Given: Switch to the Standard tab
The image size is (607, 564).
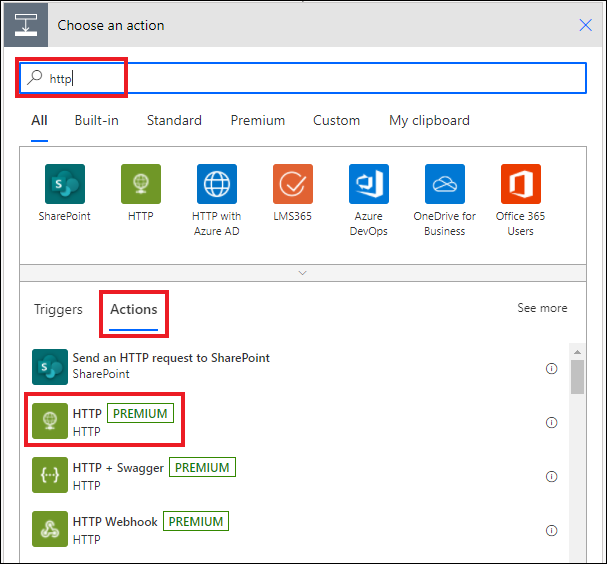Looking at the screenshot, I should click(174, 120).
